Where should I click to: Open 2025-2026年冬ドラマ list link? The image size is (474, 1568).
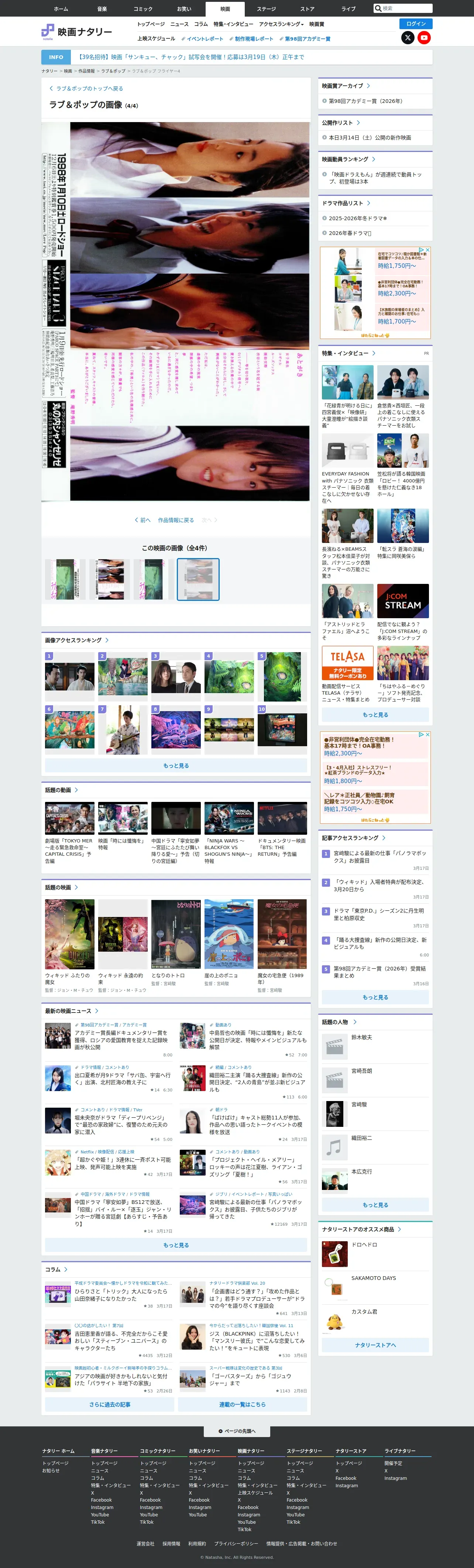coord(358,218)
